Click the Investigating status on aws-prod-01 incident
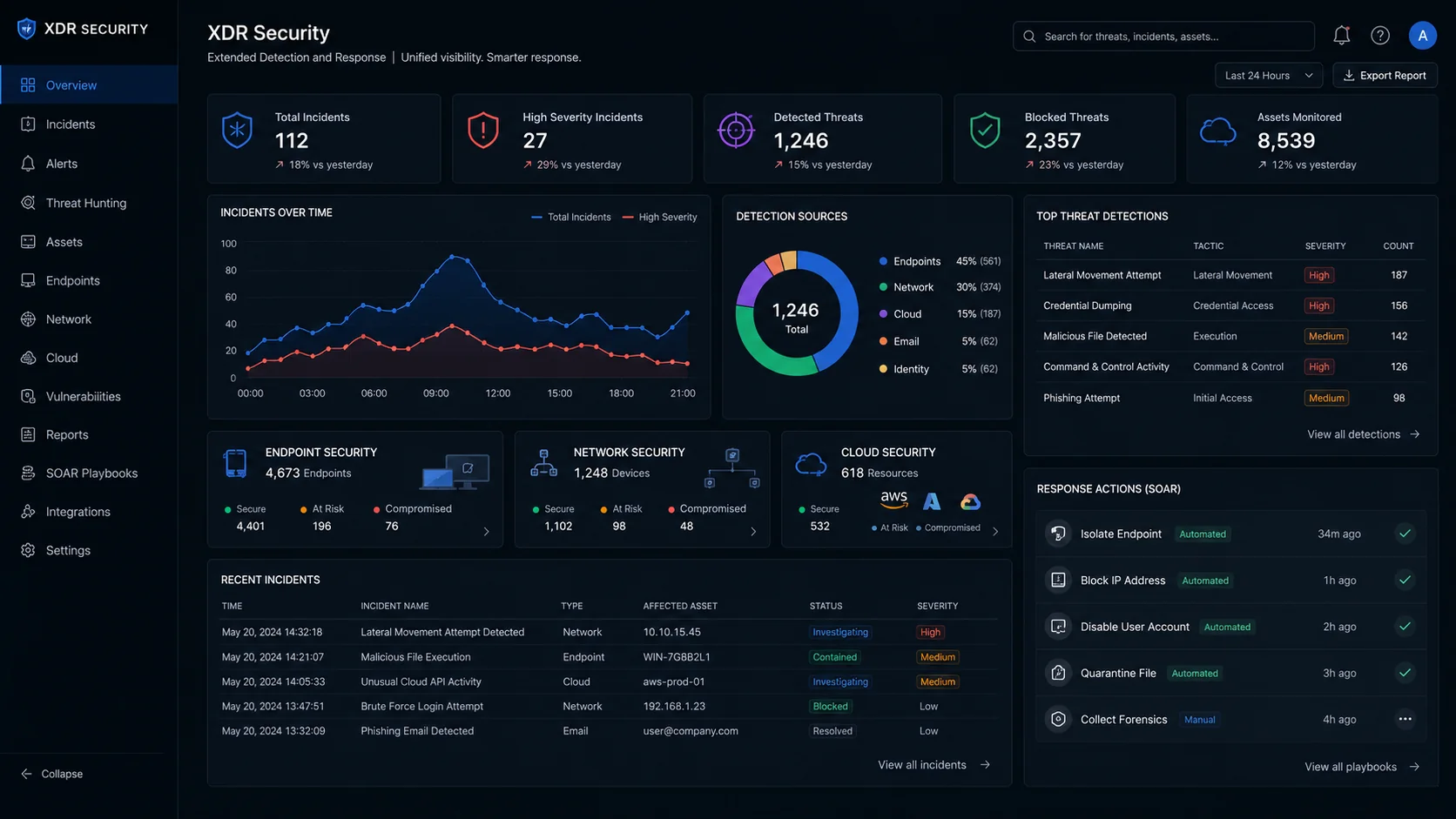 pos(840,681)
